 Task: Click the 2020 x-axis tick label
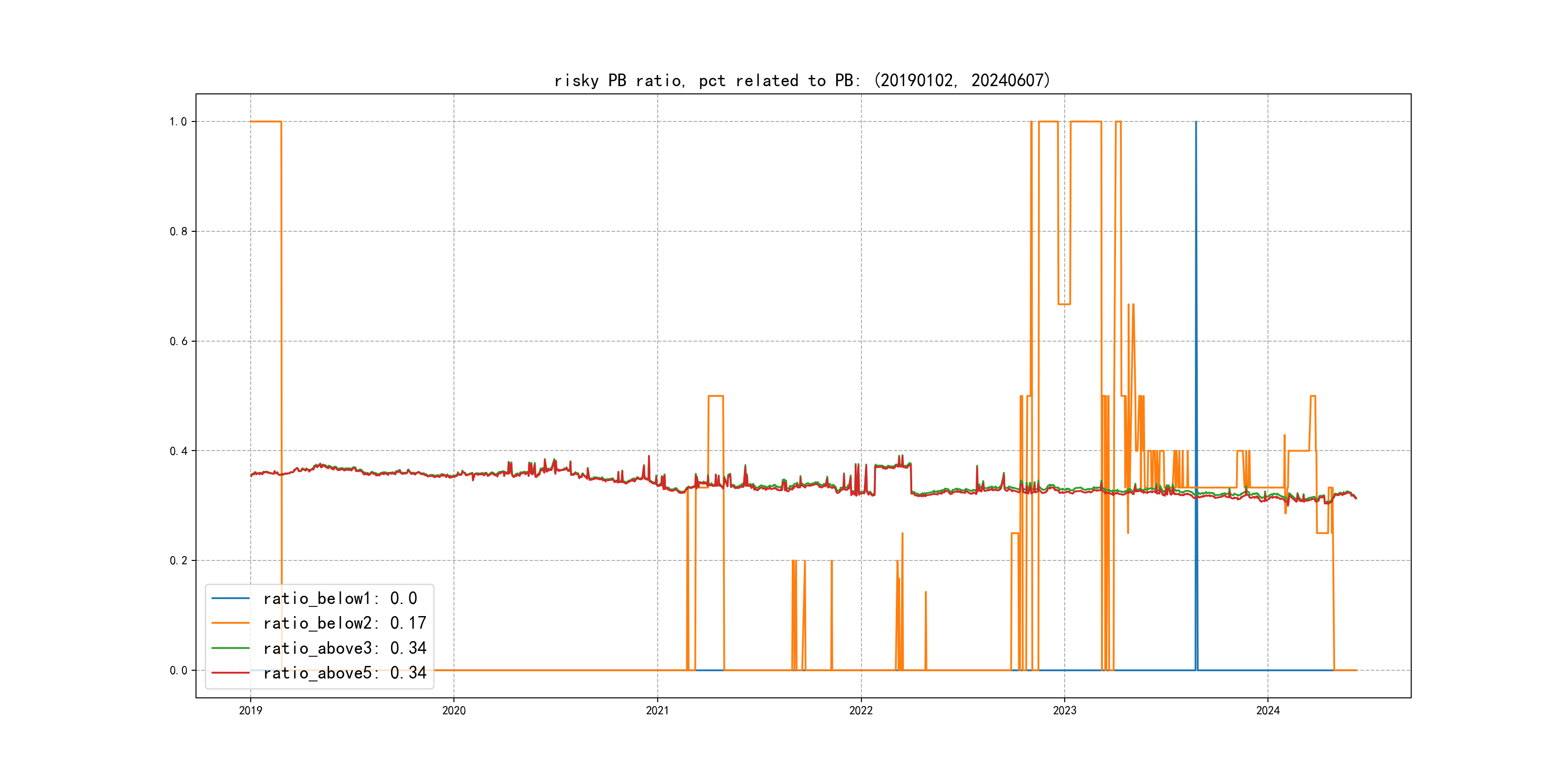coord(453,710)
